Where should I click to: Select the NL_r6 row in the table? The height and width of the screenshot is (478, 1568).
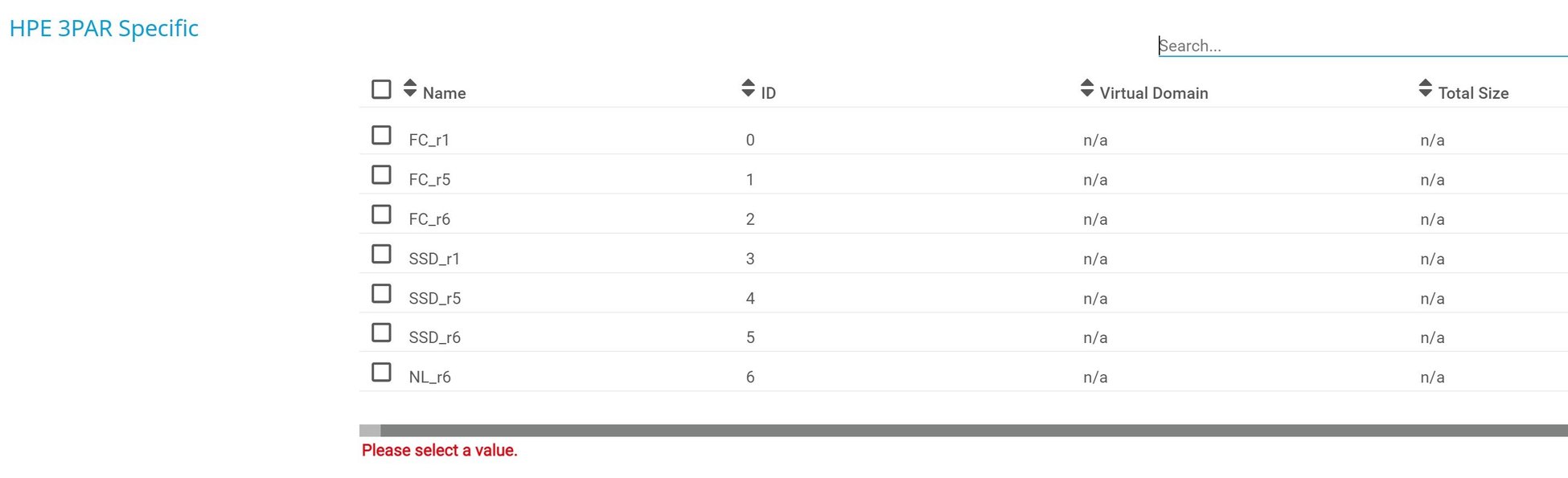(429, 376)
